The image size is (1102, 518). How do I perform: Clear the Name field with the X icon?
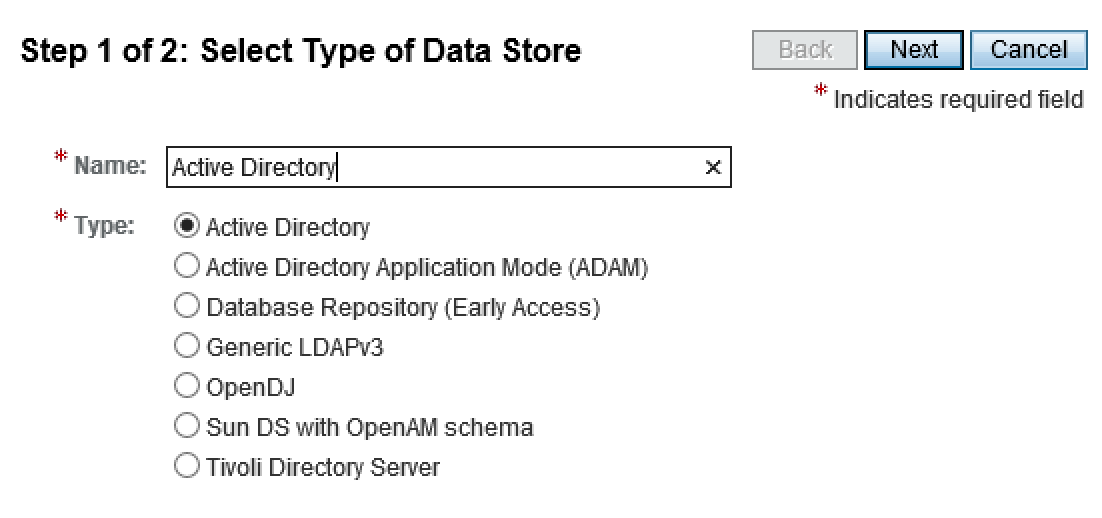coord(713,168)
